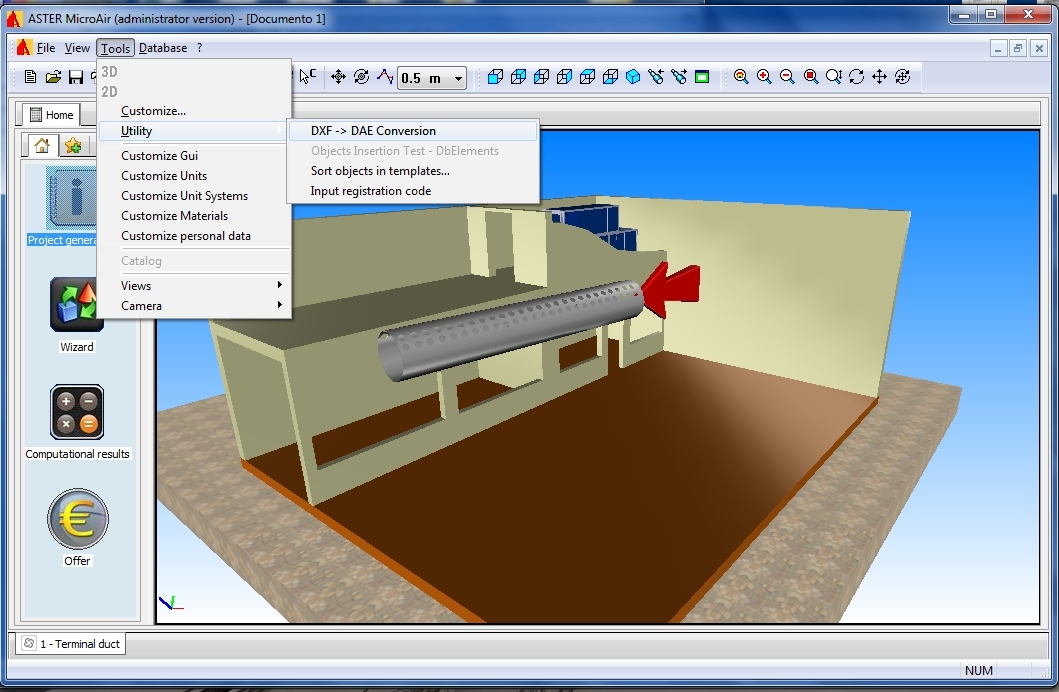Select the star with plus sub-tab
The image size is (1059, 692).
pyautogui.click(x=73, y=146)
